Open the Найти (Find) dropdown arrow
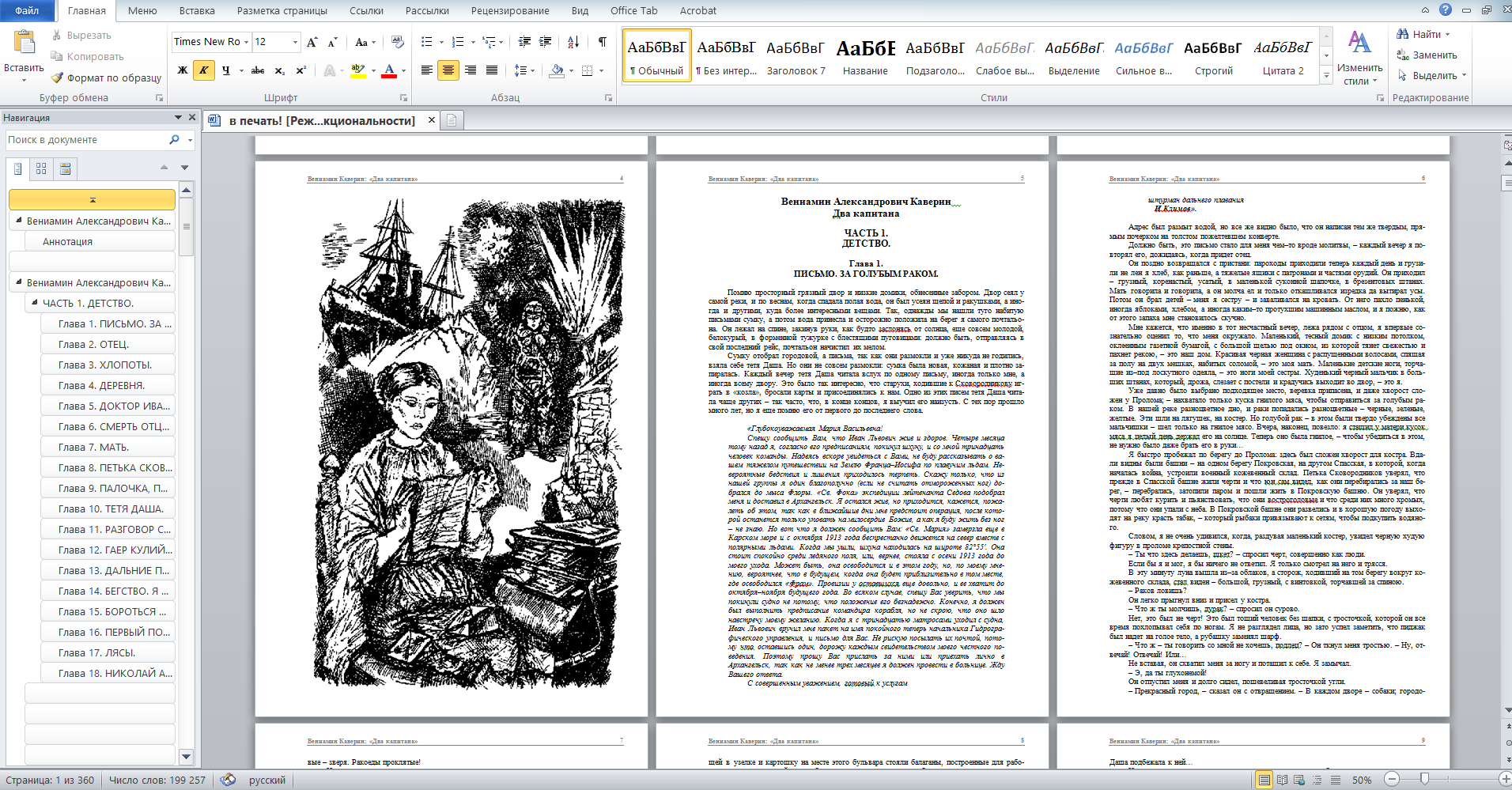 (1448, 34)
